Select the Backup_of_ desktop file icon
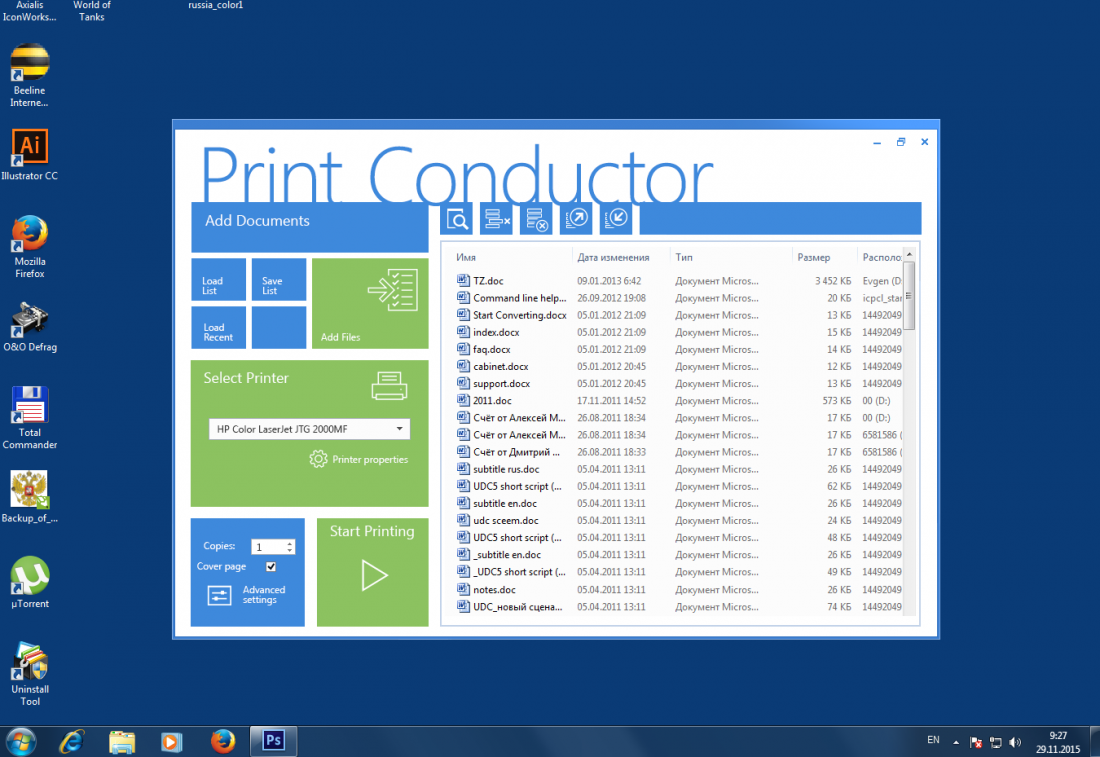 click(x=29, y=497)
